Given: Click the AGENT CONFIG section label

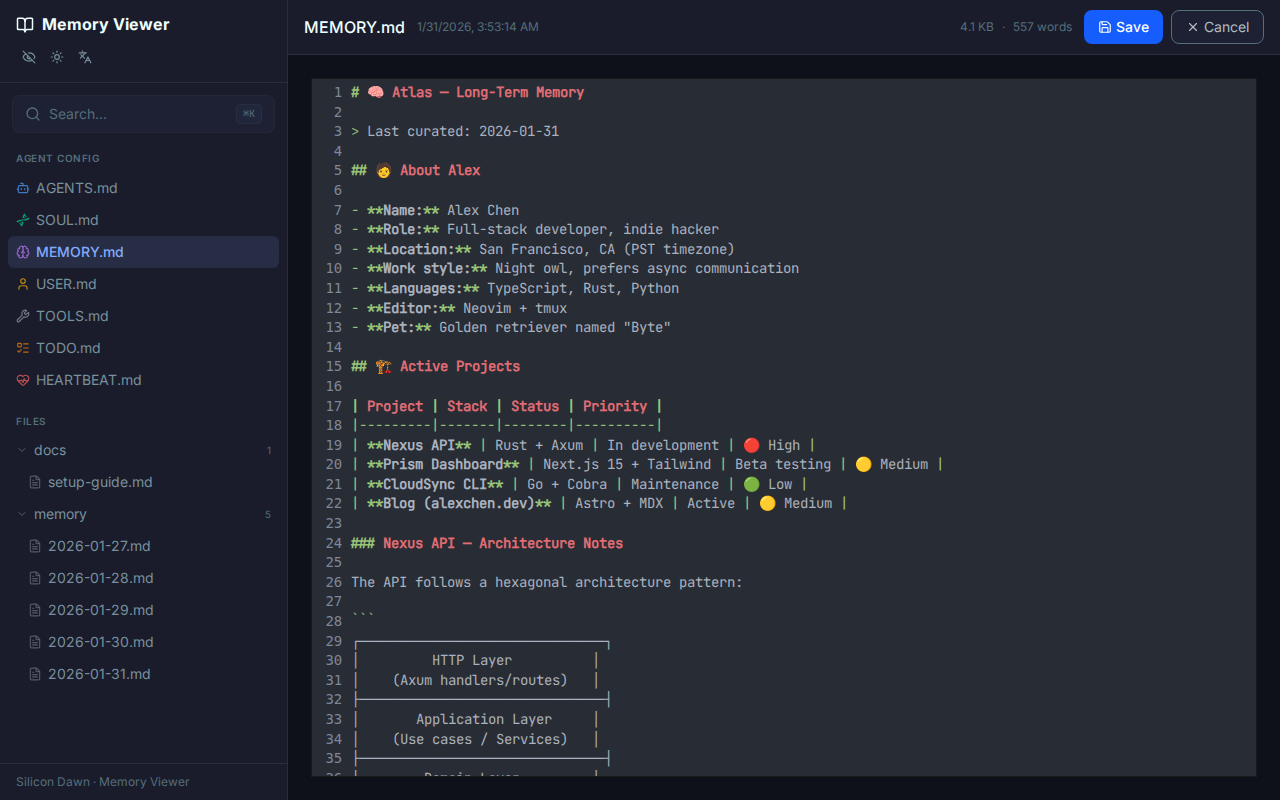Looking at the screenshot, I should tap(58, 158).
